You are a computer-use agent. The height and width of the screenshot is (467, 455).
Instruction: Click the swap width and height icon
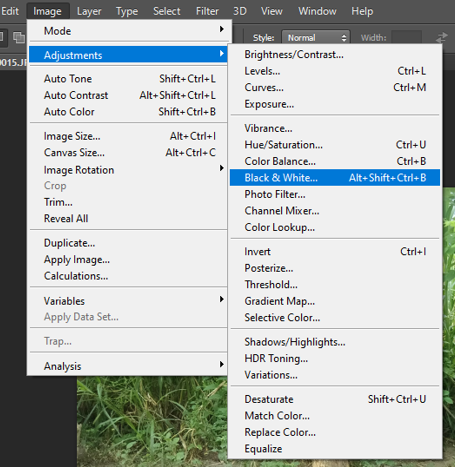point(442,37)
